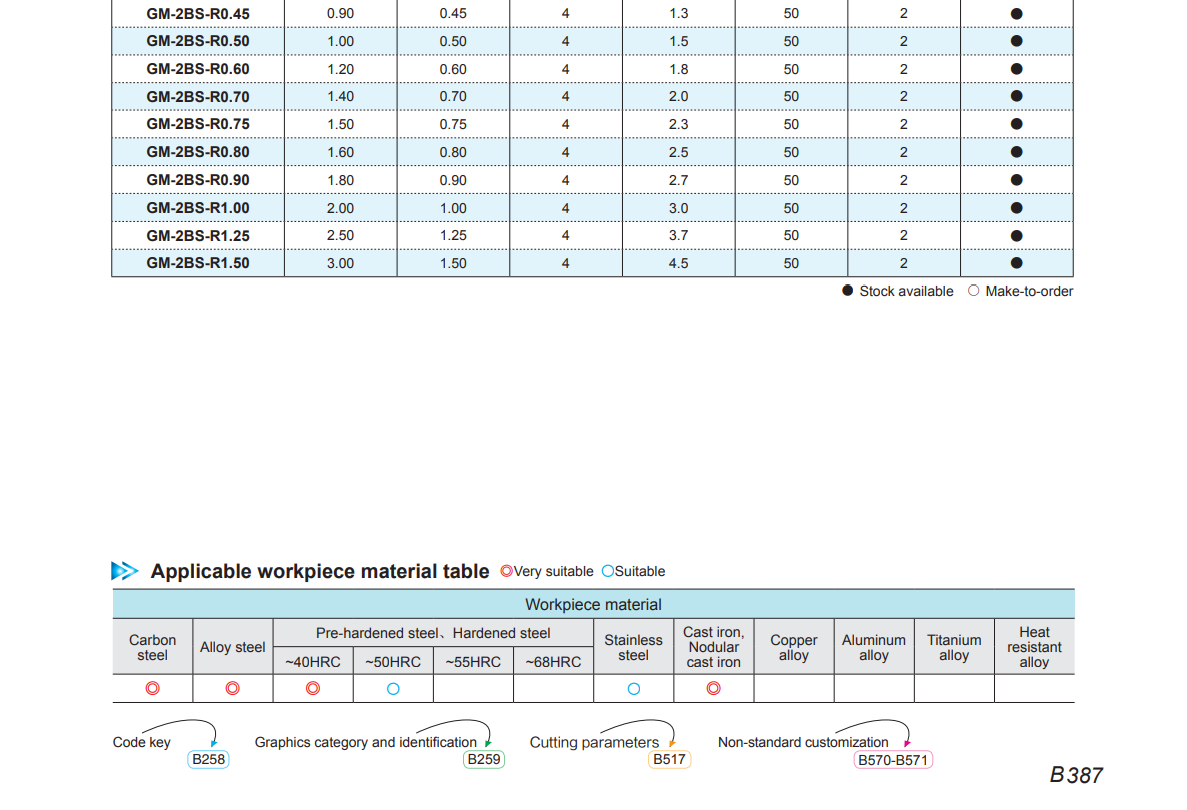
Task: Click the blue Suitable circle under ~50HRC
Action: [393, 688]
